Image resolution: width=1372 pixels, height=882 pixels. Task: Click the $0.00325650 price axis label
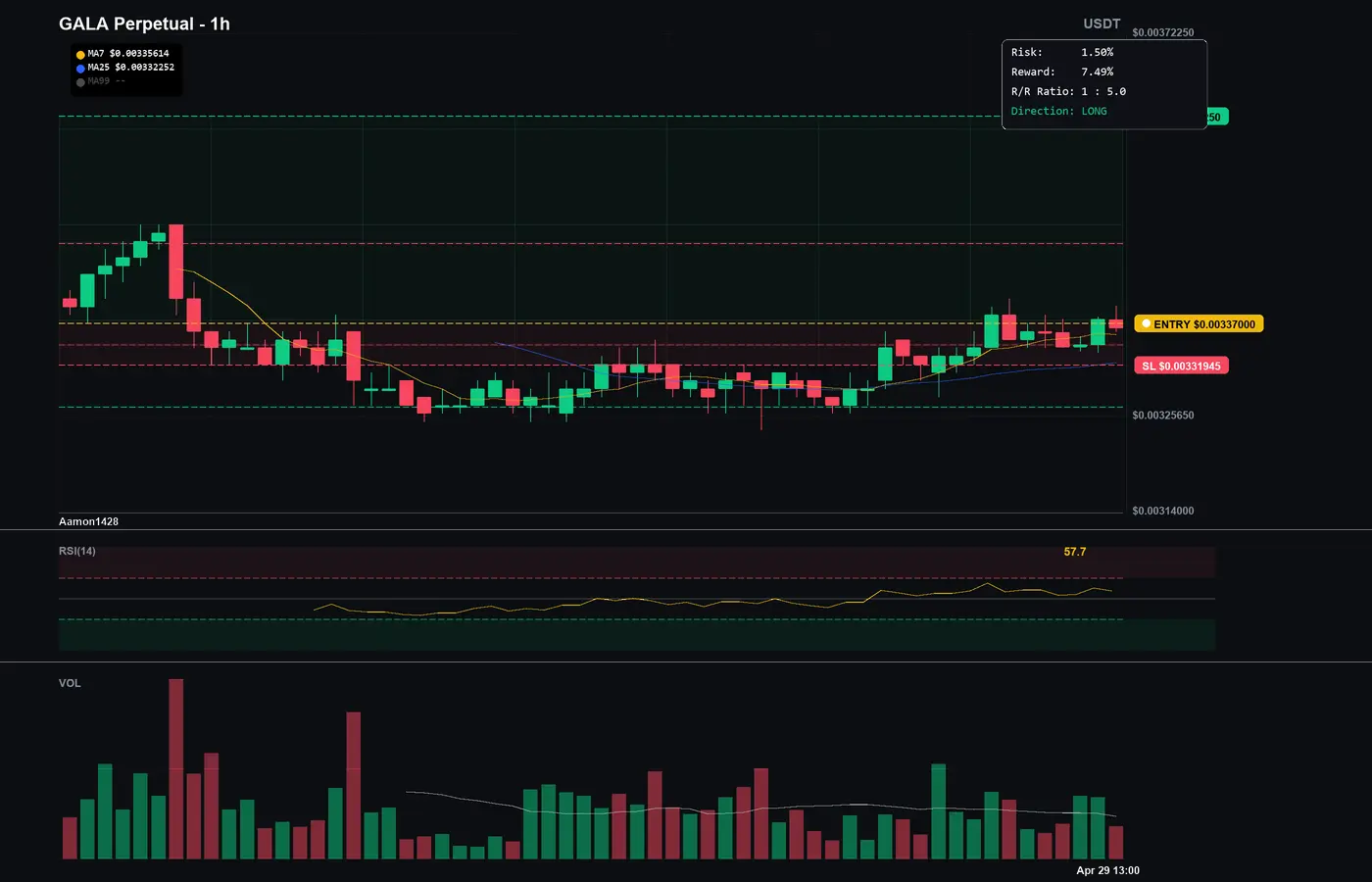[x=1163, y=416]
